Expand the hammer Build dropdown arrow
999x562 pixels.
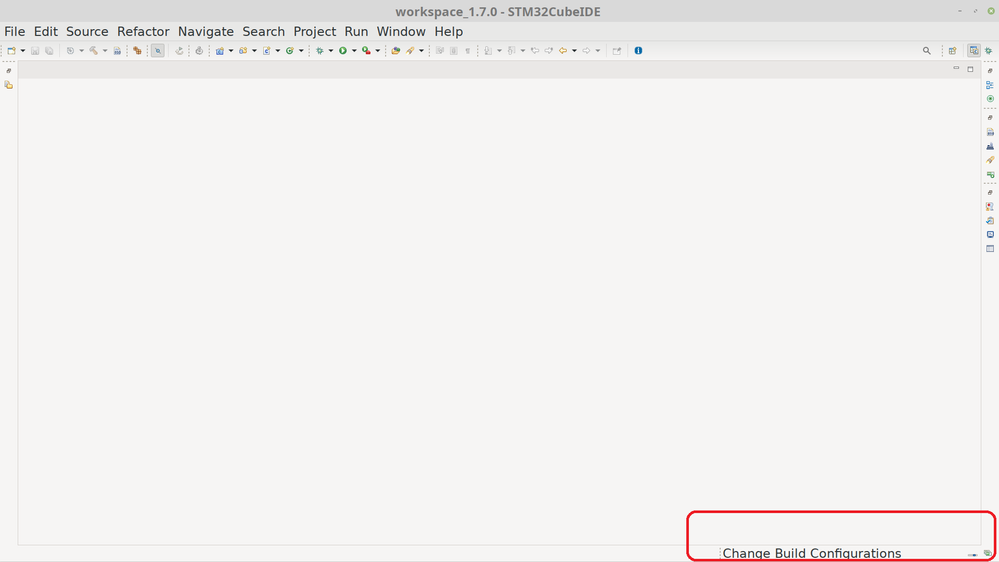pyautogui.click(x=104, y=50)
